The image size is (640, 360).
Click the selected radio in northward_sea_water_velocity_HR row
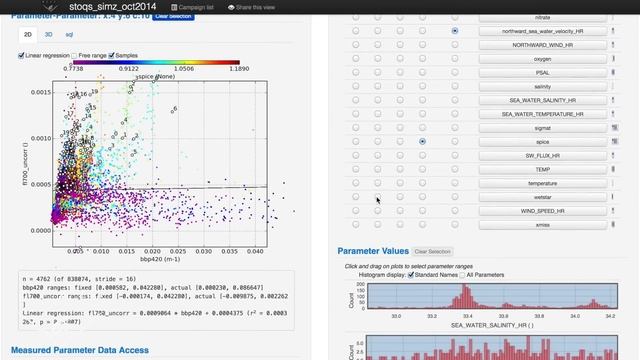455,31
